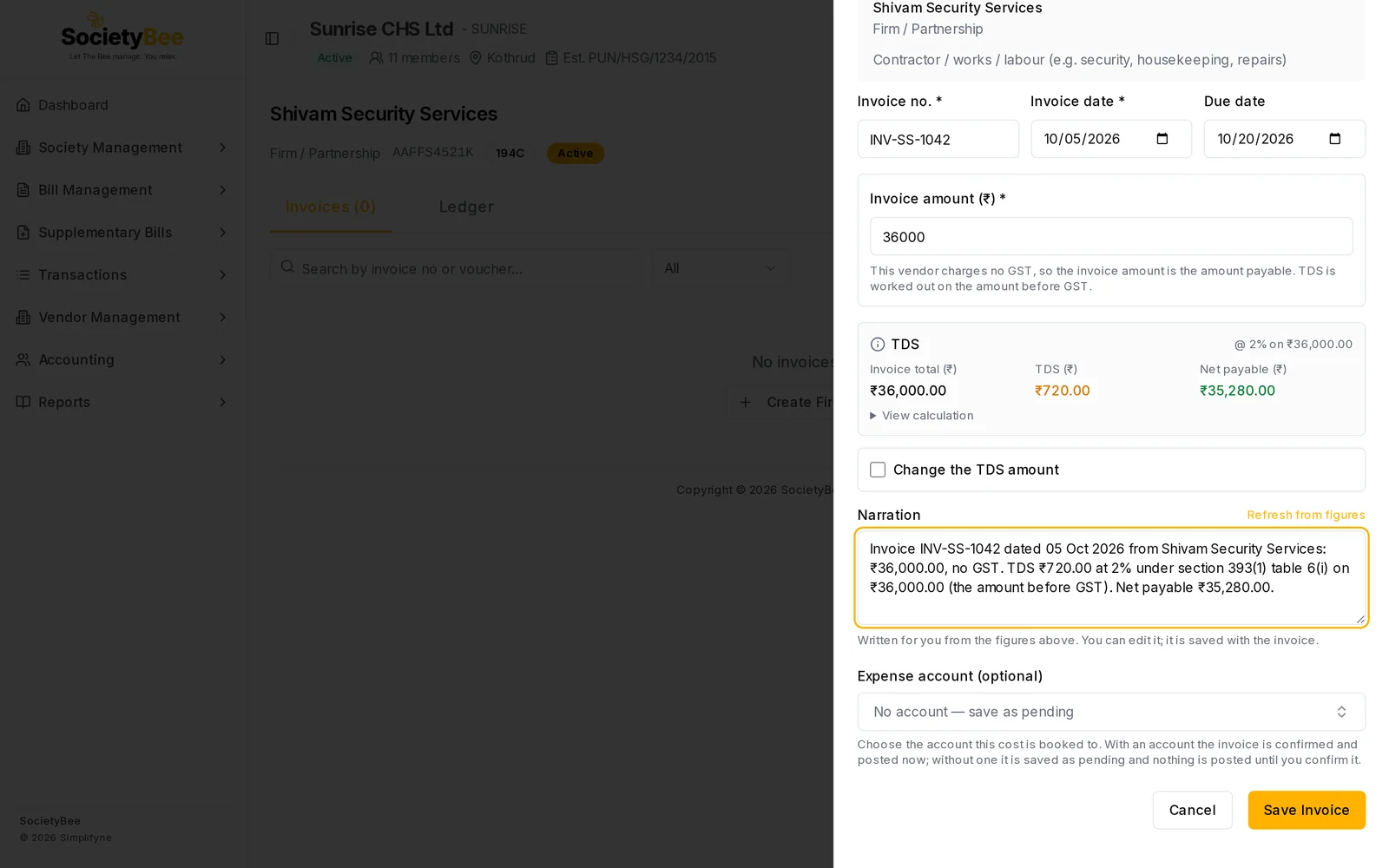Click the Invoice amount input field

pyautogui.click(x=1111, y=237)
